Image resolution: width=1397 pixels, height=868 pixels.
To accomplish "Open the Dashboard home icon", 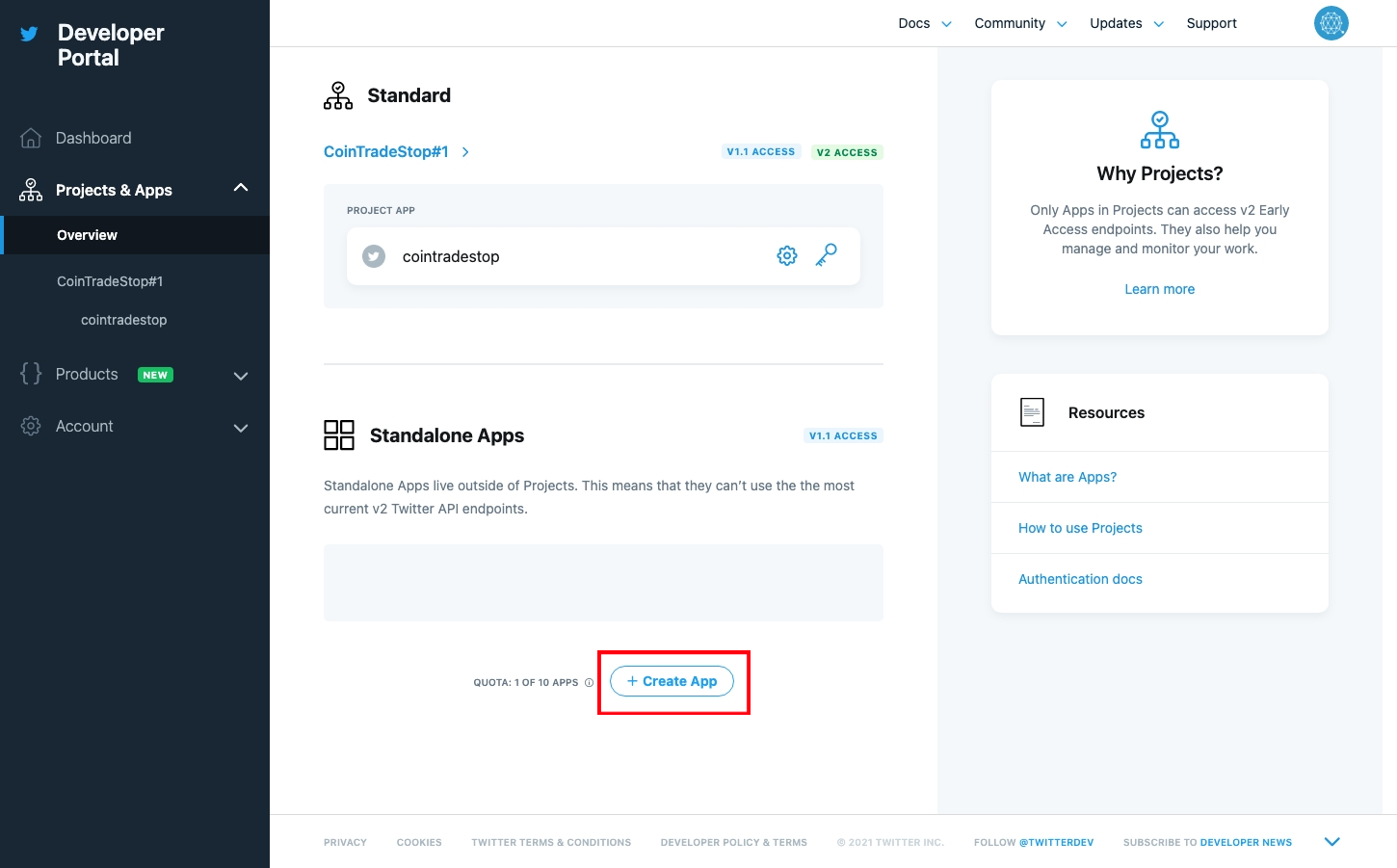I will tap(31, 138).
